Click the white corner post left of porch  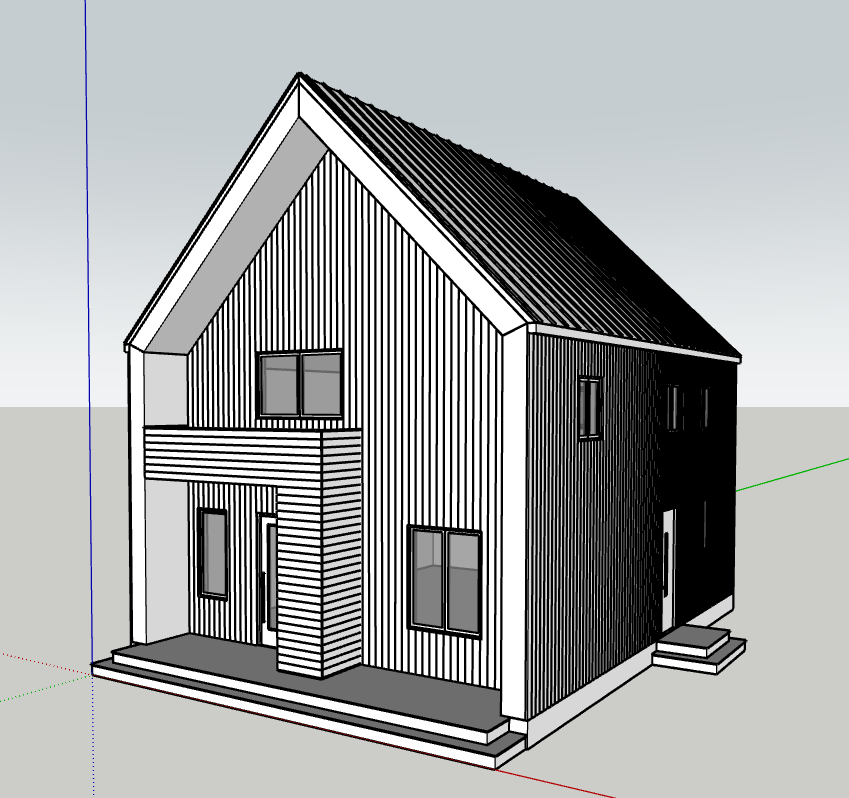coord(138,495)
